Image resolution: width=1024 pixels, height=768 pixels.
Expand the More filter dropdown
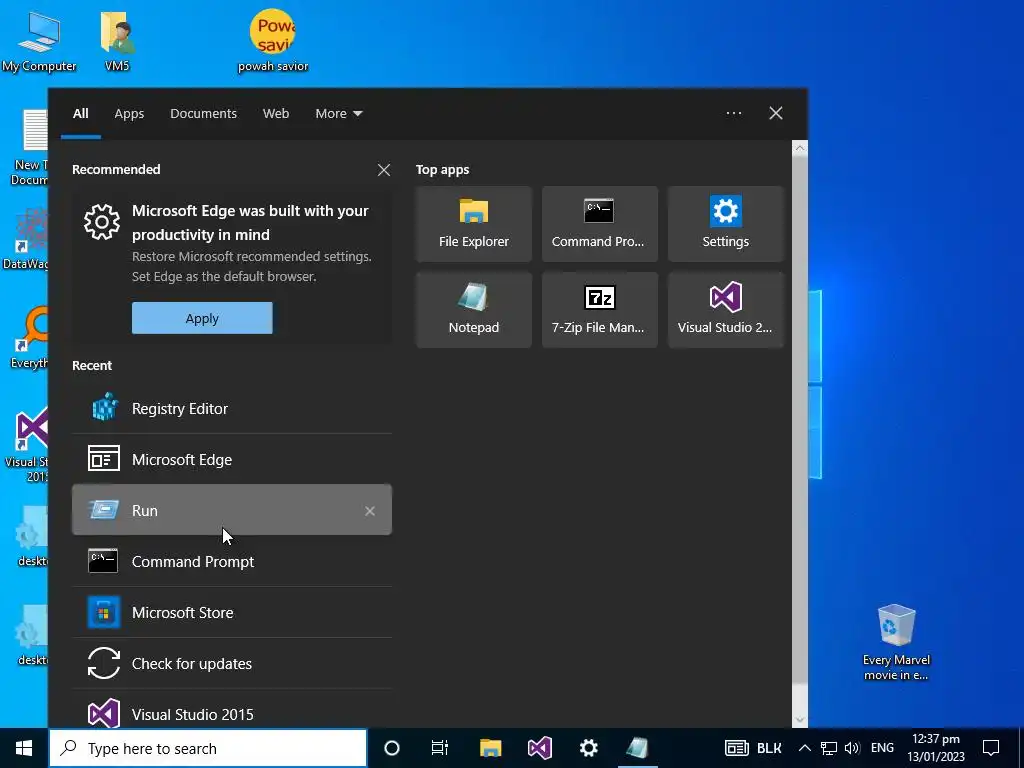pos(338,114)
